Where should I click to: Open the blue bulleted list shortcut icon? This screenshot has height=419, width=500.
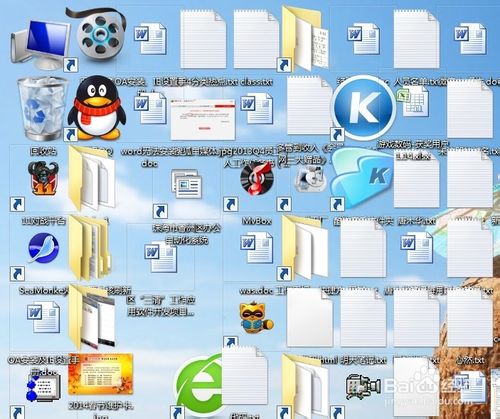click(x=43, y=388)
